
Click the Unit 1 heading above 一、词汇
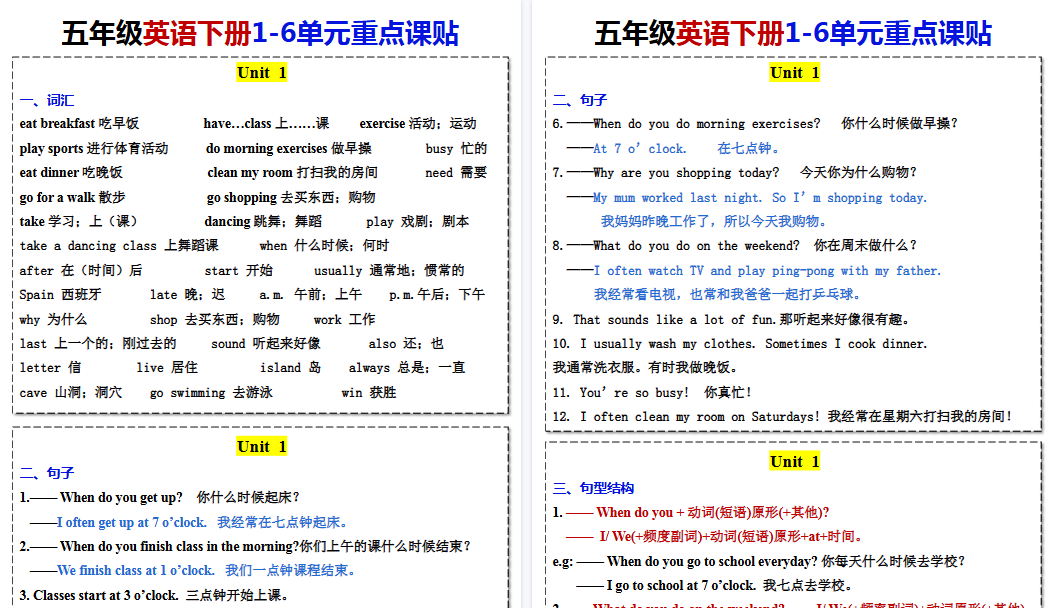coord(262,73)
